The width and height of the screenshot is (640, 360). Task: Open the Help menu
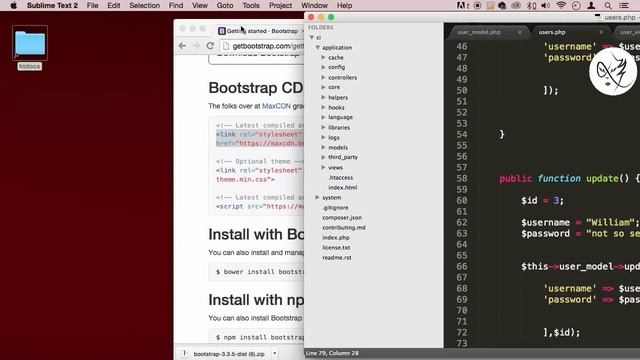pos(344,6)
